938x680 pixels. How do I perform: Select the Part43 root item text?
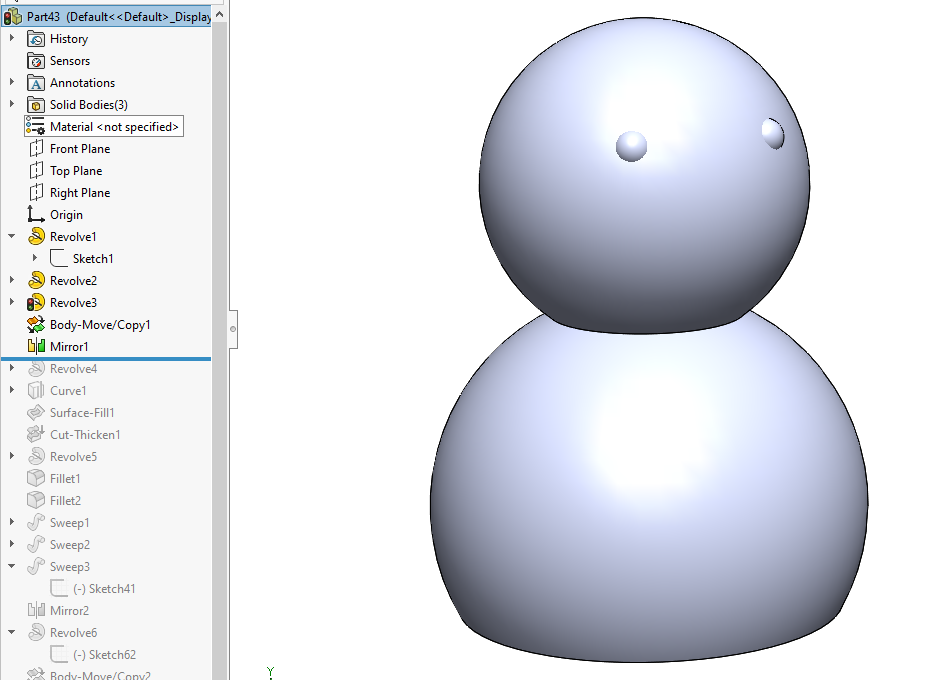coord(119,17)
